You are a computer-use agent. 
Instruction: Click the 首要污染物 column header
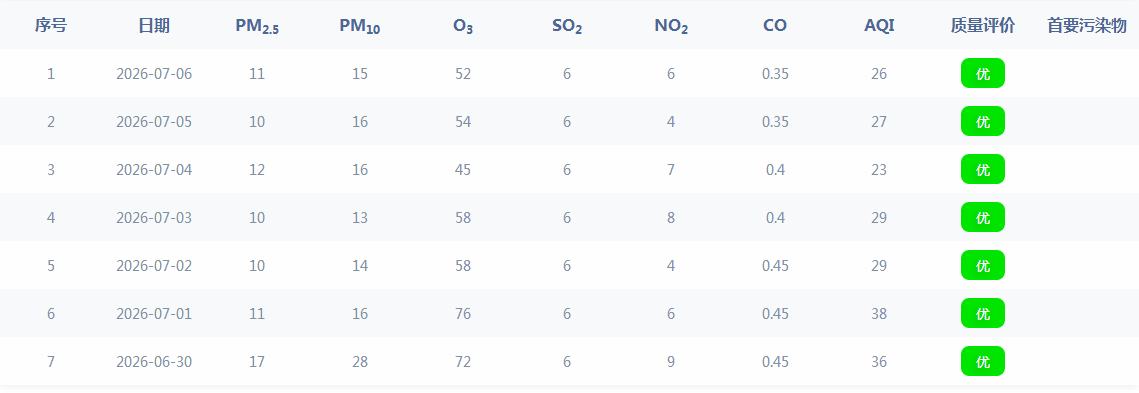[x=1087, y=26]
